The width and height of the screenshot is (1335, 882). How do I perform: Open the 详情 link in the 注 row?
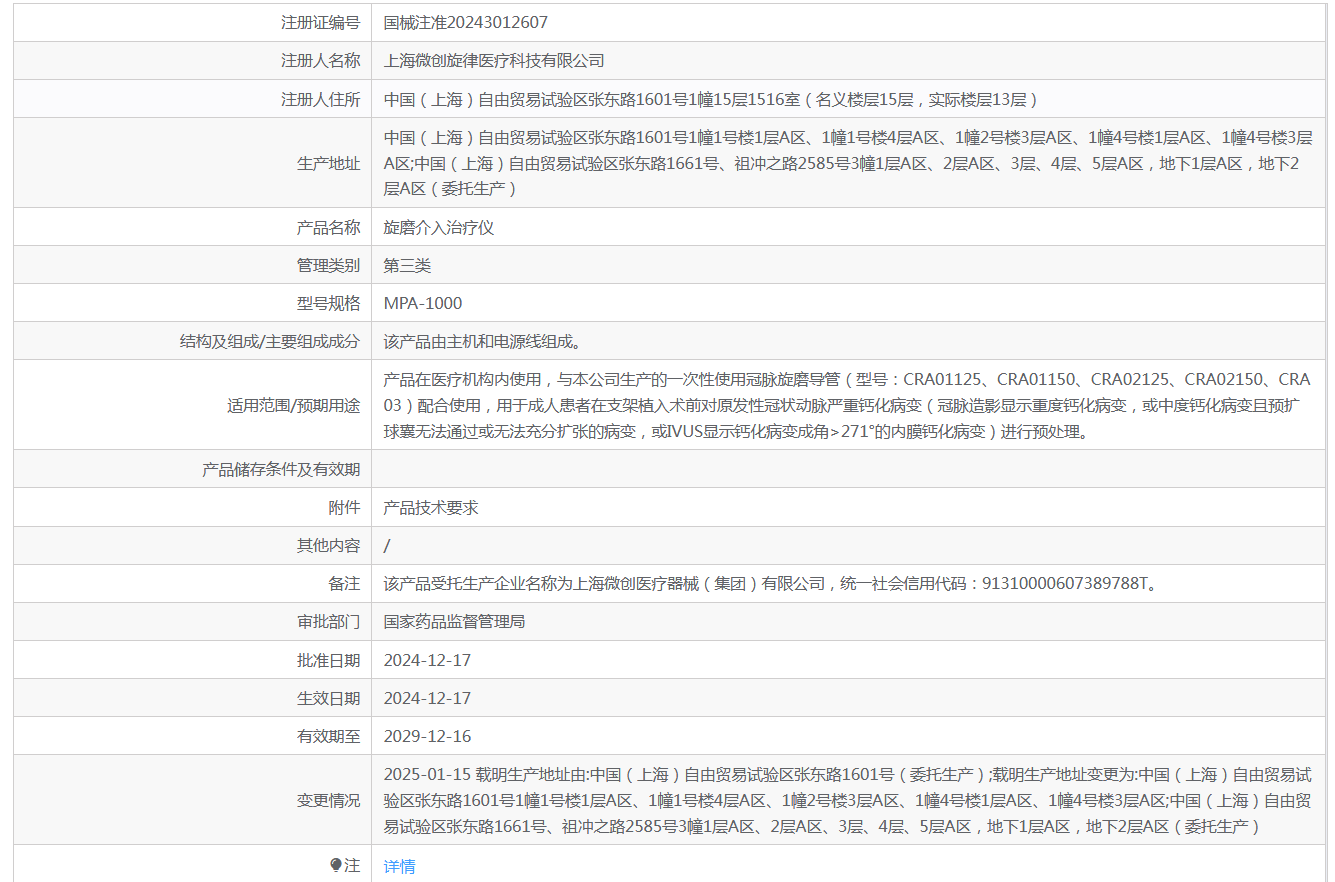tap(399, 866)
